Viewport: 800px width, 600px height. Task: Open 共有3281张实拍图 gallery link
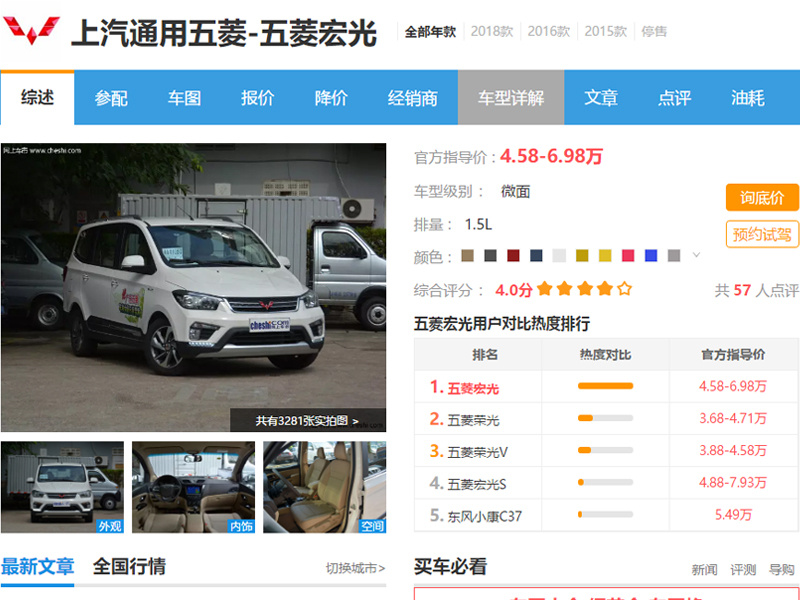coord(307,421)
